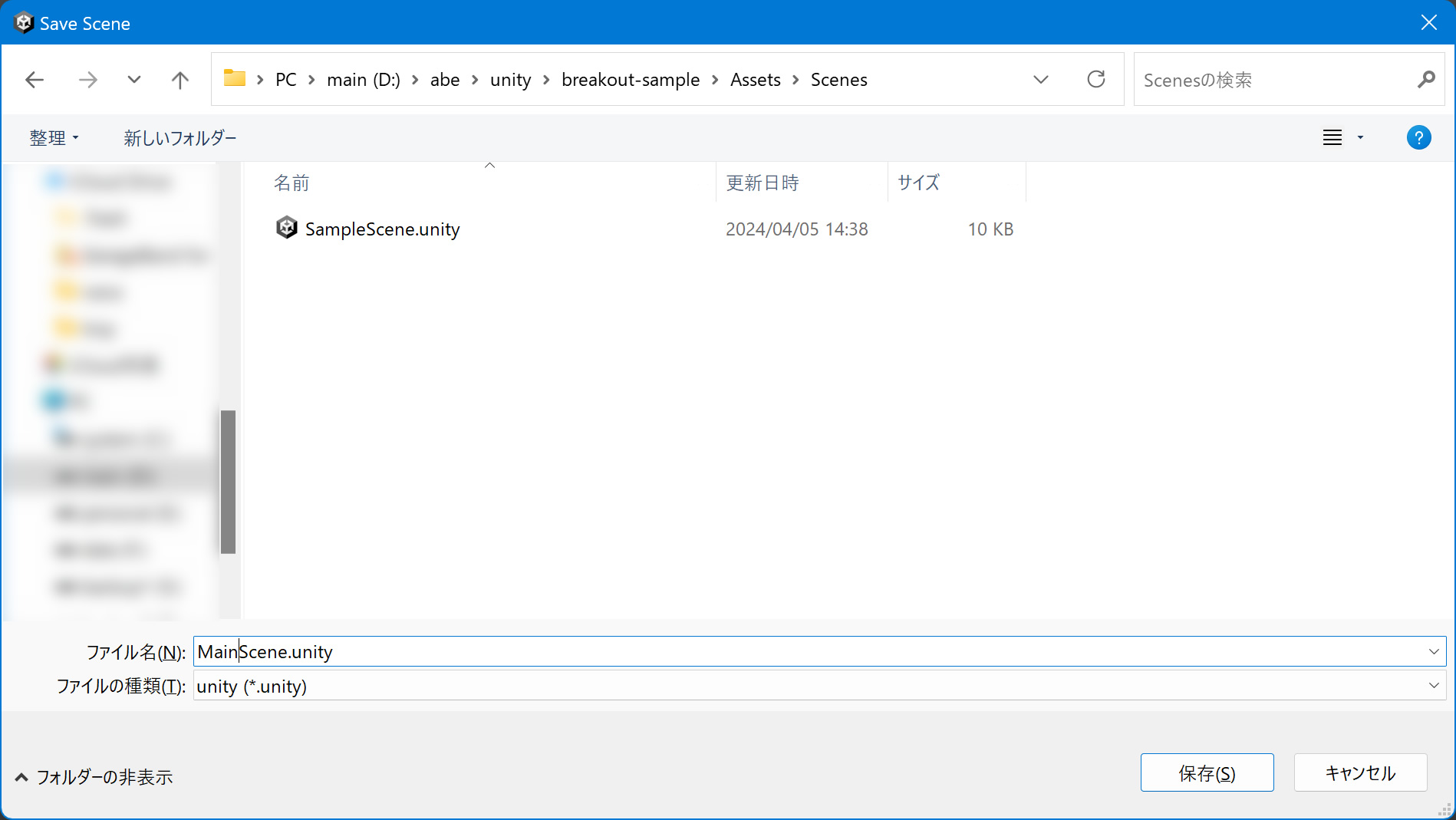Click キャンセル button
This screenshot has height=820, width=1456.
point(1360,772)
